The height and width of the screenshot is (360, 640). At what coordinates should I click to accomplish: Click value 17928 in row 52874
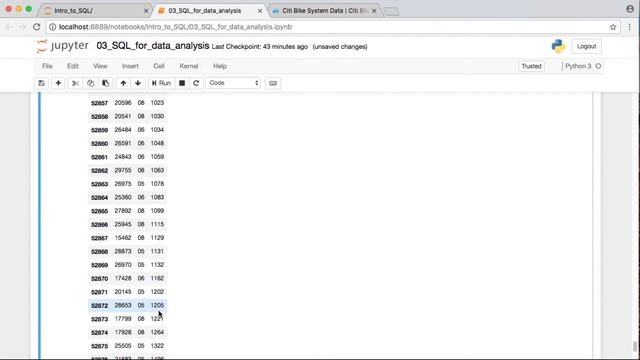123,332
